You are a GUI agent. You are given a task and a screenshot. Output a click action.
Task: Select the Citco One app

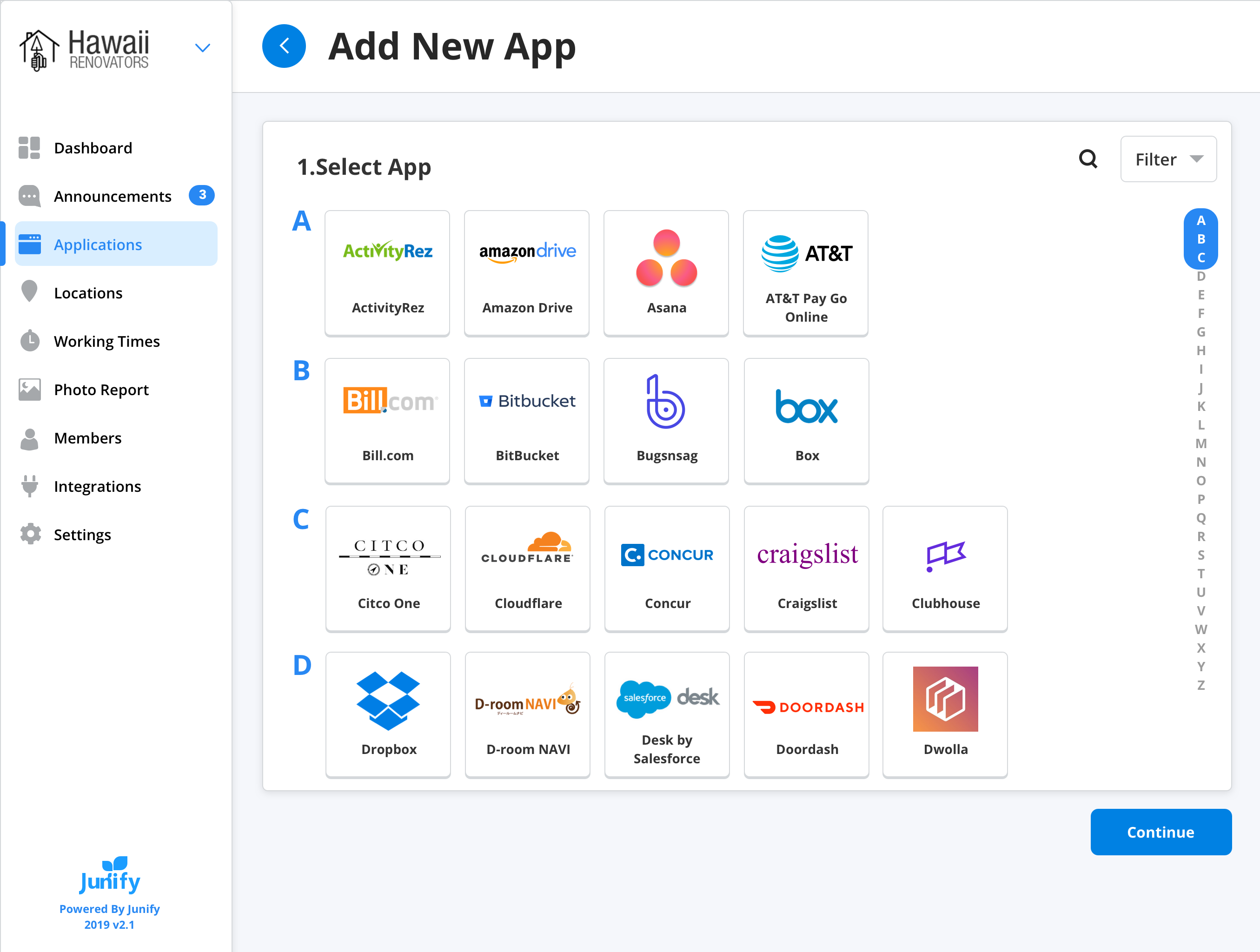point(388,569)
